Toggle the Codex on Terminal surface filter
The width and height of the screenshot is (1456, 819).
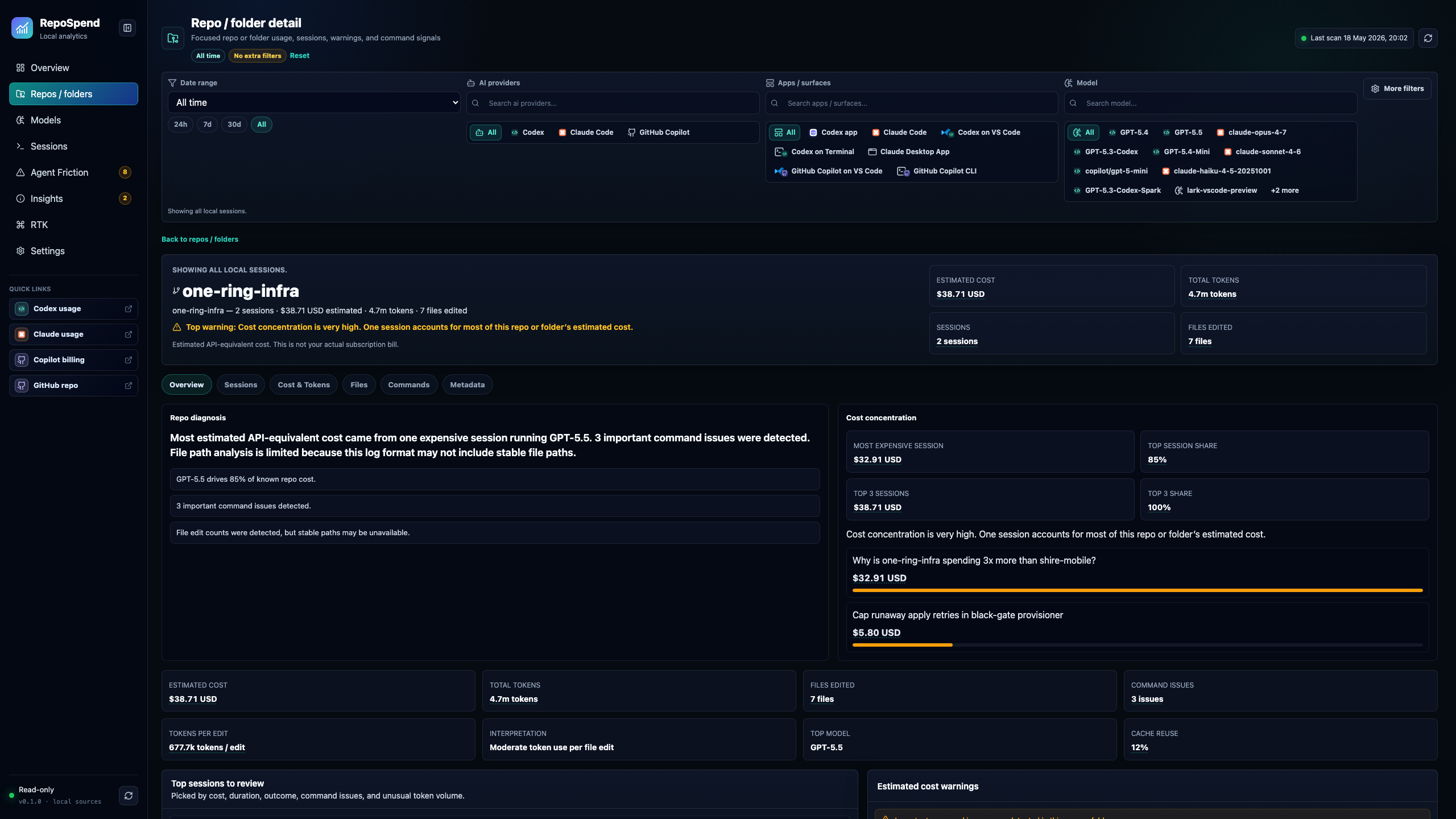point(814,152)
